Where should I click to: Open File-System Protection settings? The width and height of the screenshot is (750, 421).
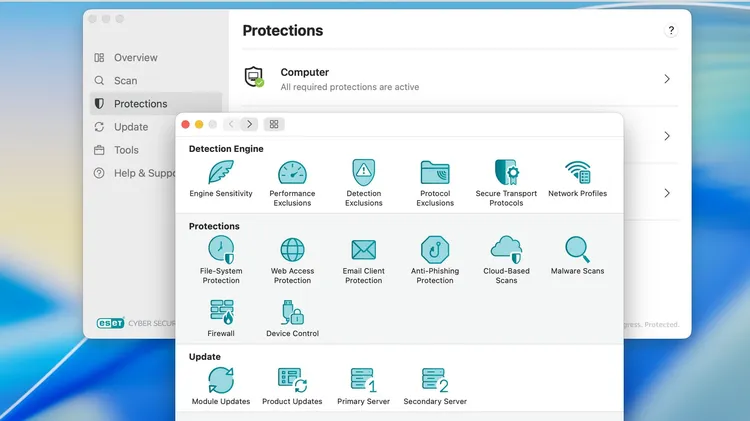pyautogui.click(x=221, y=250)
